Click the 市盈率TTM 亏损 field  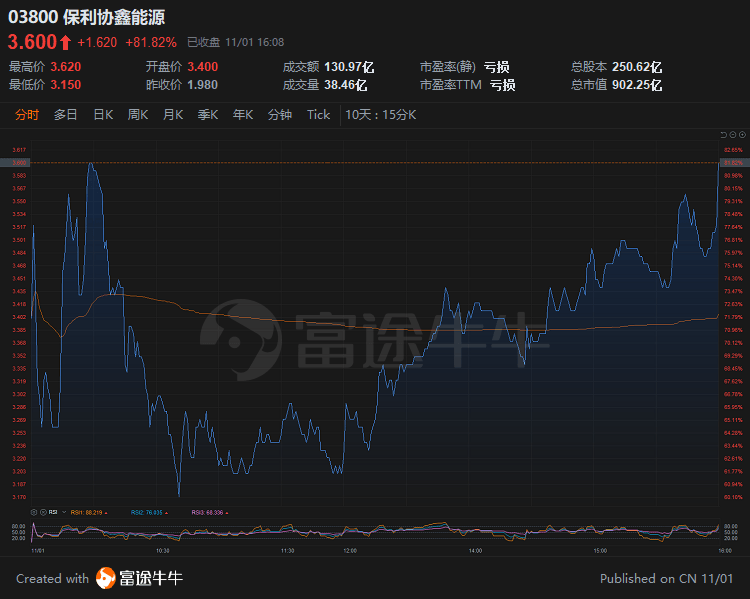pos(467,85)
